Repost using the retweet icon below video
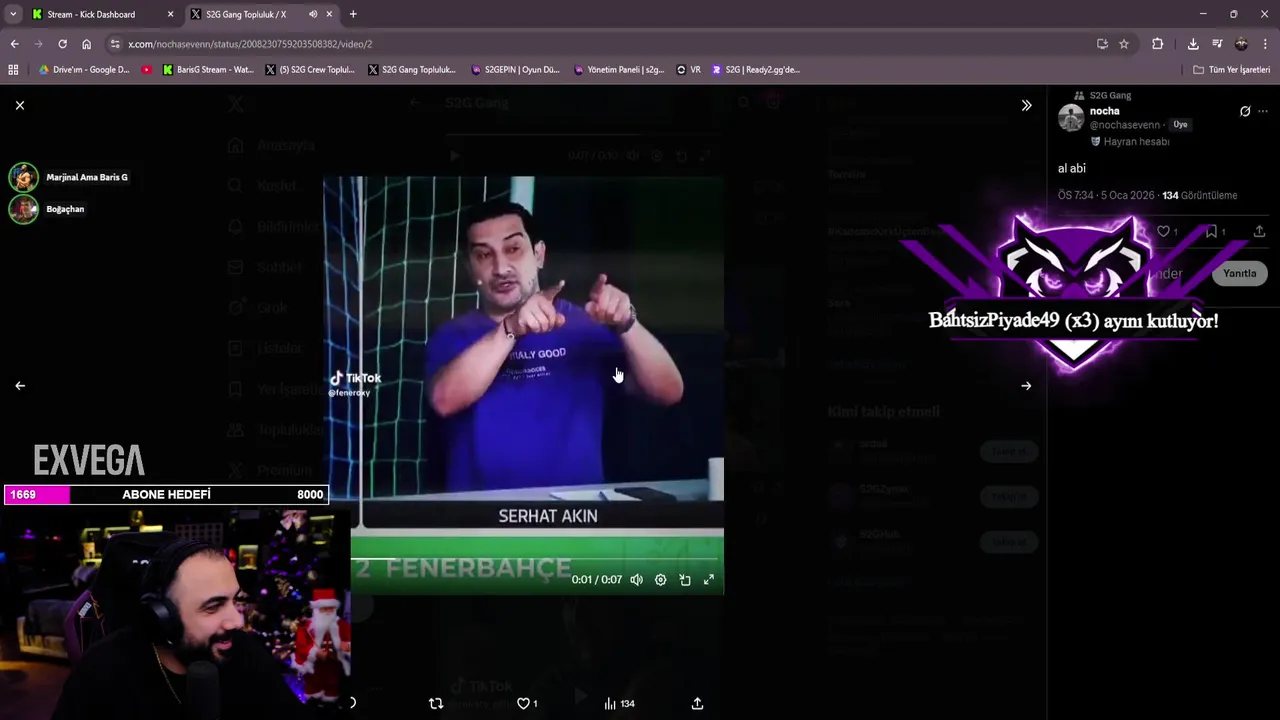This screenshot has width=1280, height=720. tap(436, 704)
